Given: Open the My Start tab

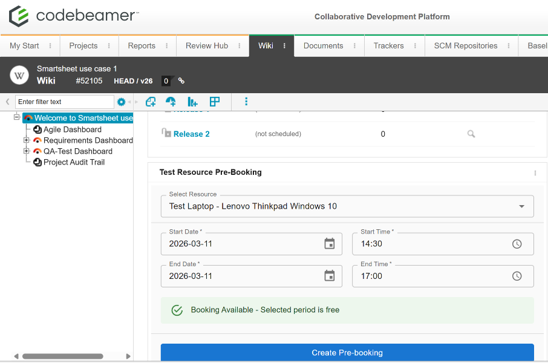Looking at the screenshot, I should point(24,46).
